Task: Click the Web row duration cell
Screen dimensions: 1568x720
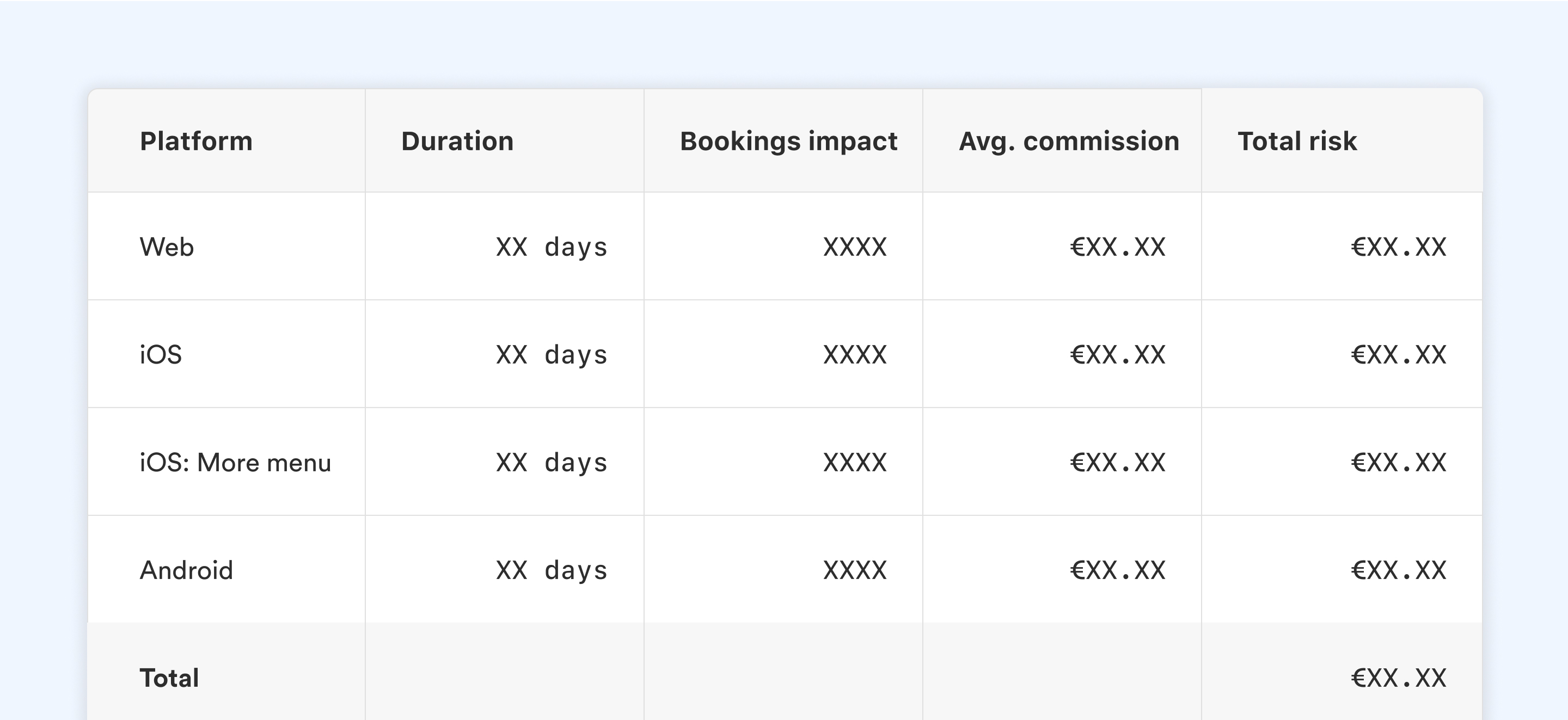Action: [552, 247]
